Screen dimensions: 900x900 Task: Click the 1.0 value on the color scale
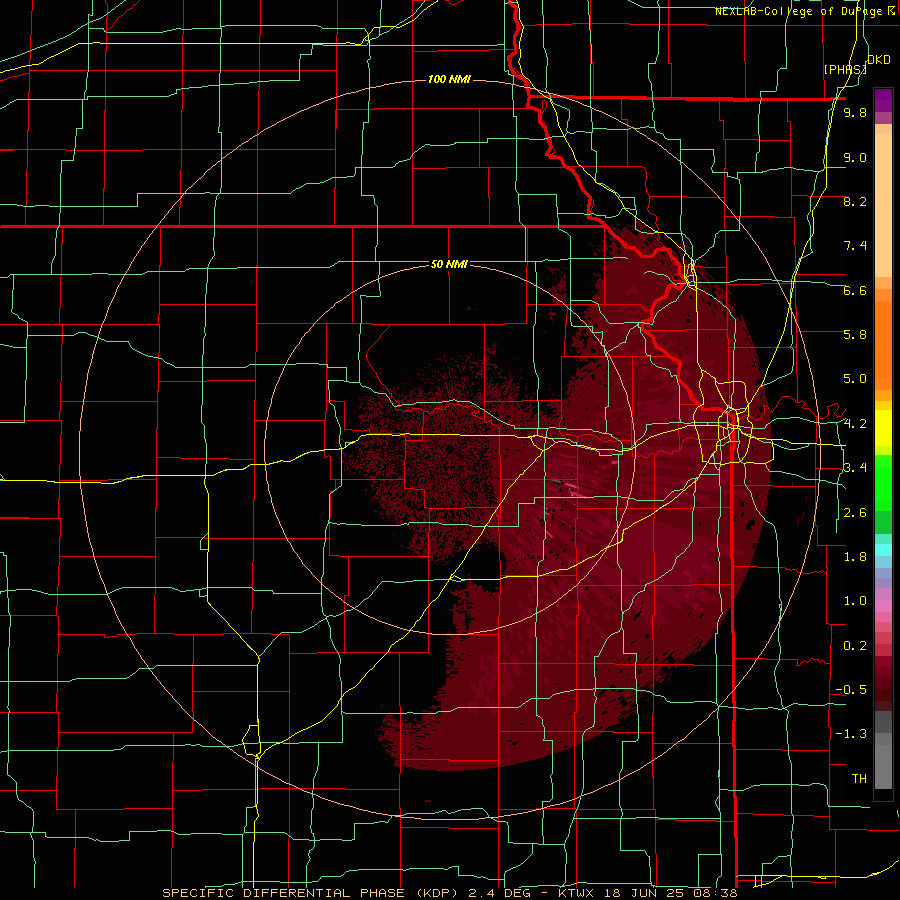click(855, 601)
